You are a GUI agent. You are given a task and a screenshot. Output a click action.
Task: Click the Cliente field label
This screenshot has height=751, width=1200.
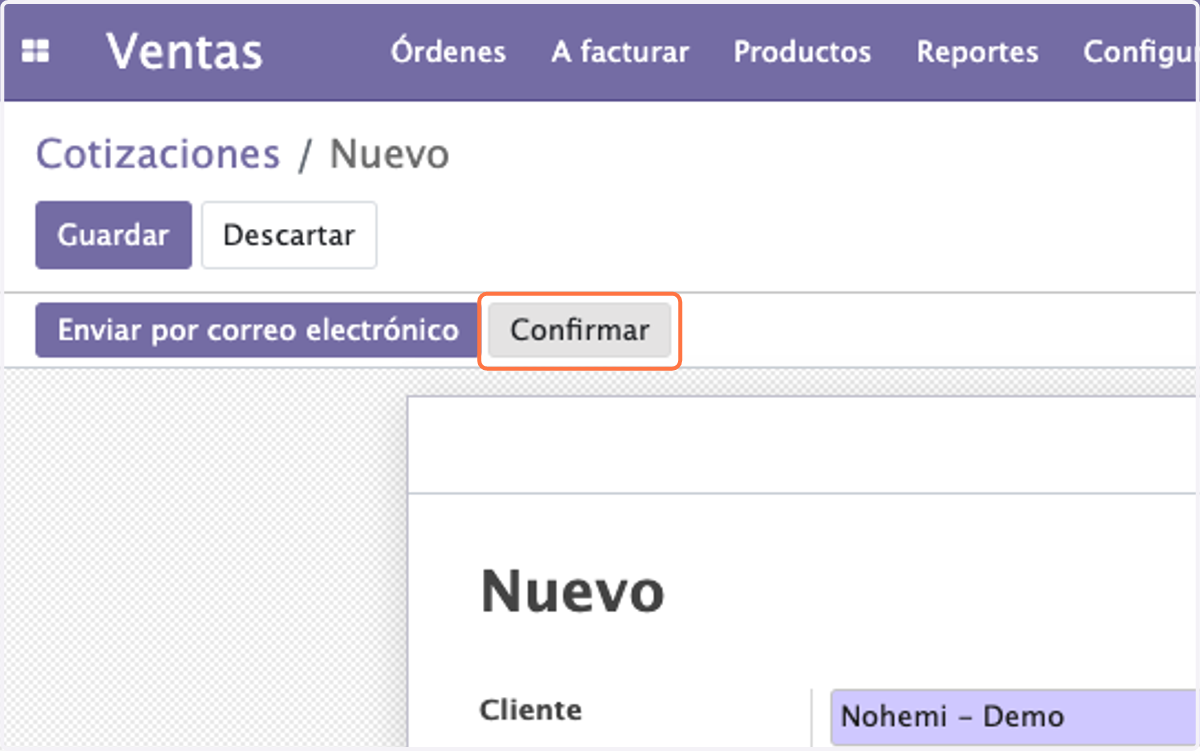pos(531,710)
